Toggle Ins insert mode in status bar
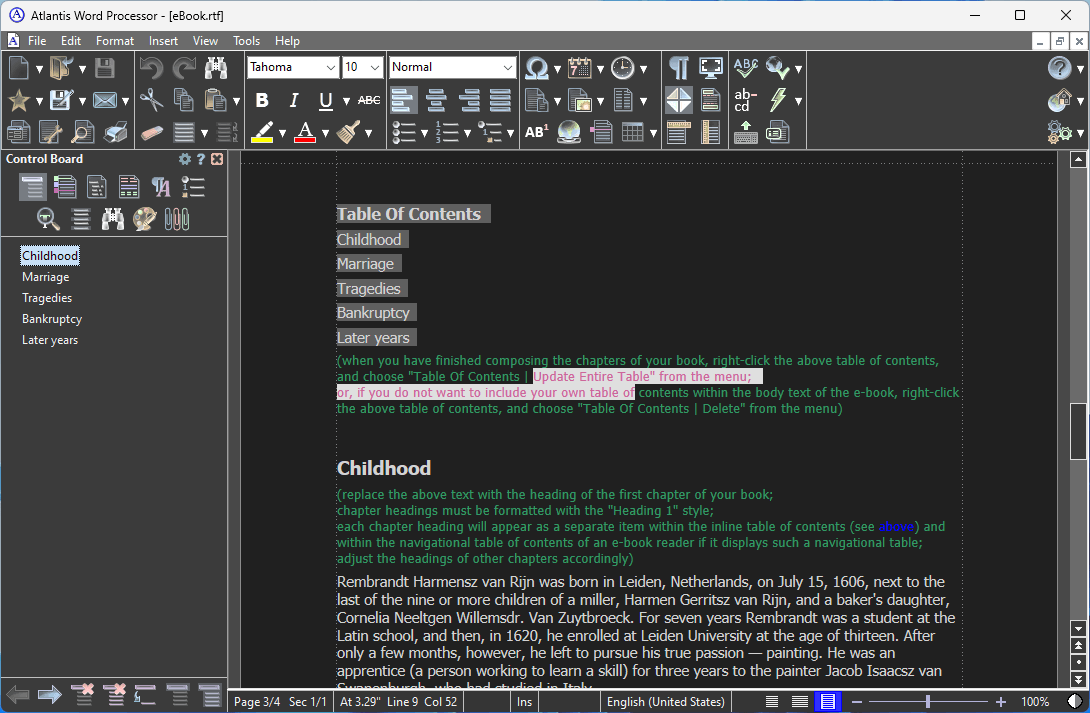1090x713 pixels. pyautogui.click(x=524, y=702)
